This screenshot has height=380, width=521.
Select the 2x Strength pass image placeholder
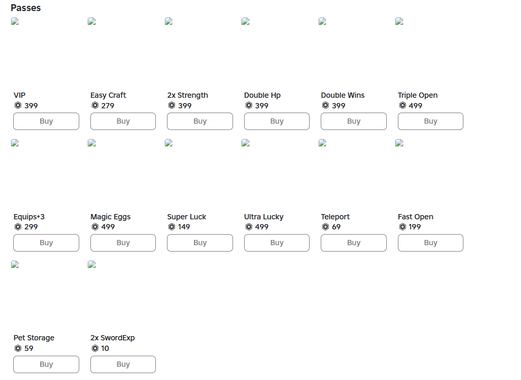169,22
